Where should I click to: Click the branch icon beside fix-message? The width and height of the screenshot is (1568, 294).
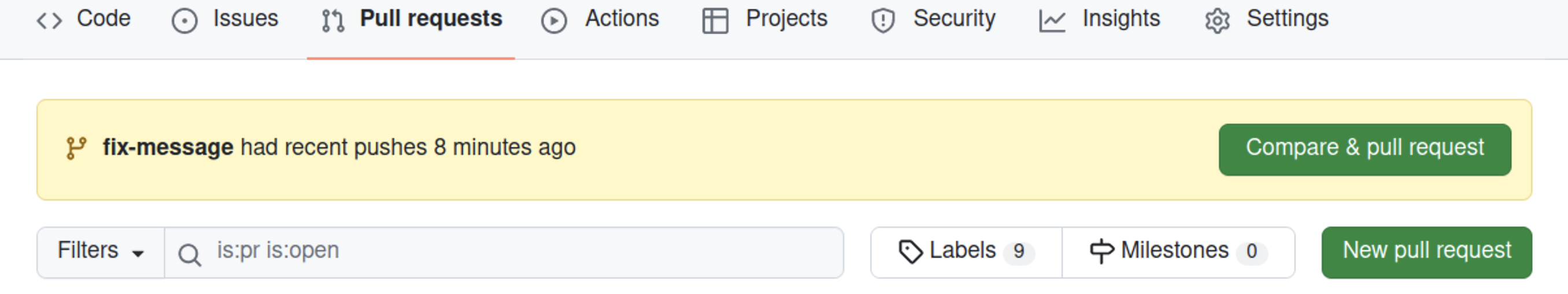76,148
